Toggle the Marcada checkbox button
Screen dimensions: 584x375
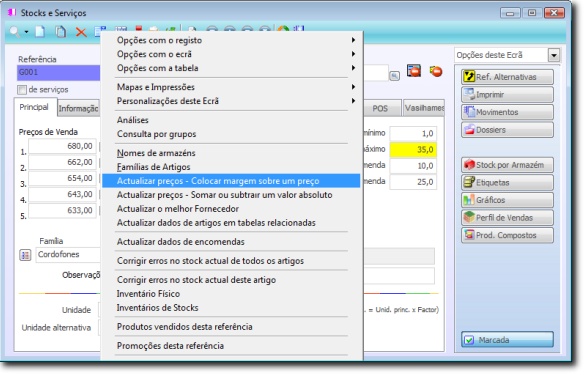[507, 340]
